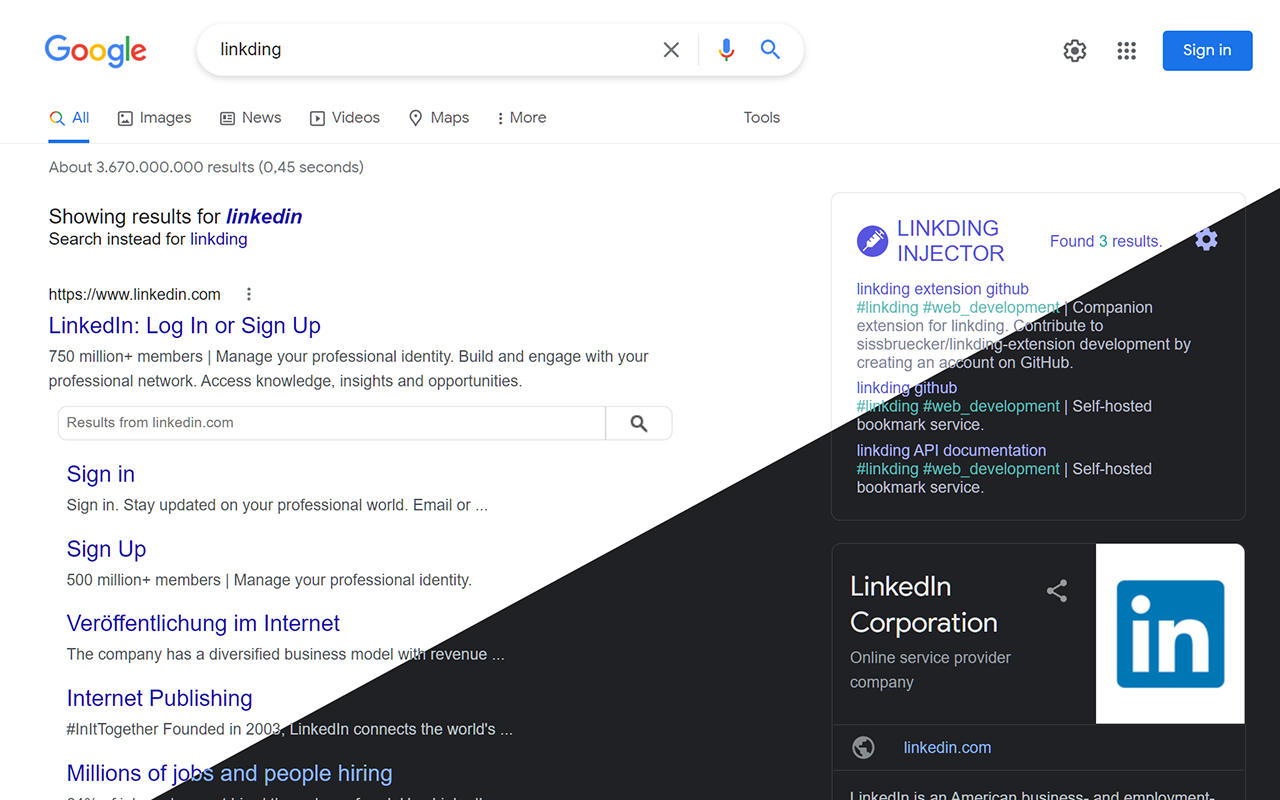Click the Sign in button
1280x800 pixels.
(x=1207, y=50)
